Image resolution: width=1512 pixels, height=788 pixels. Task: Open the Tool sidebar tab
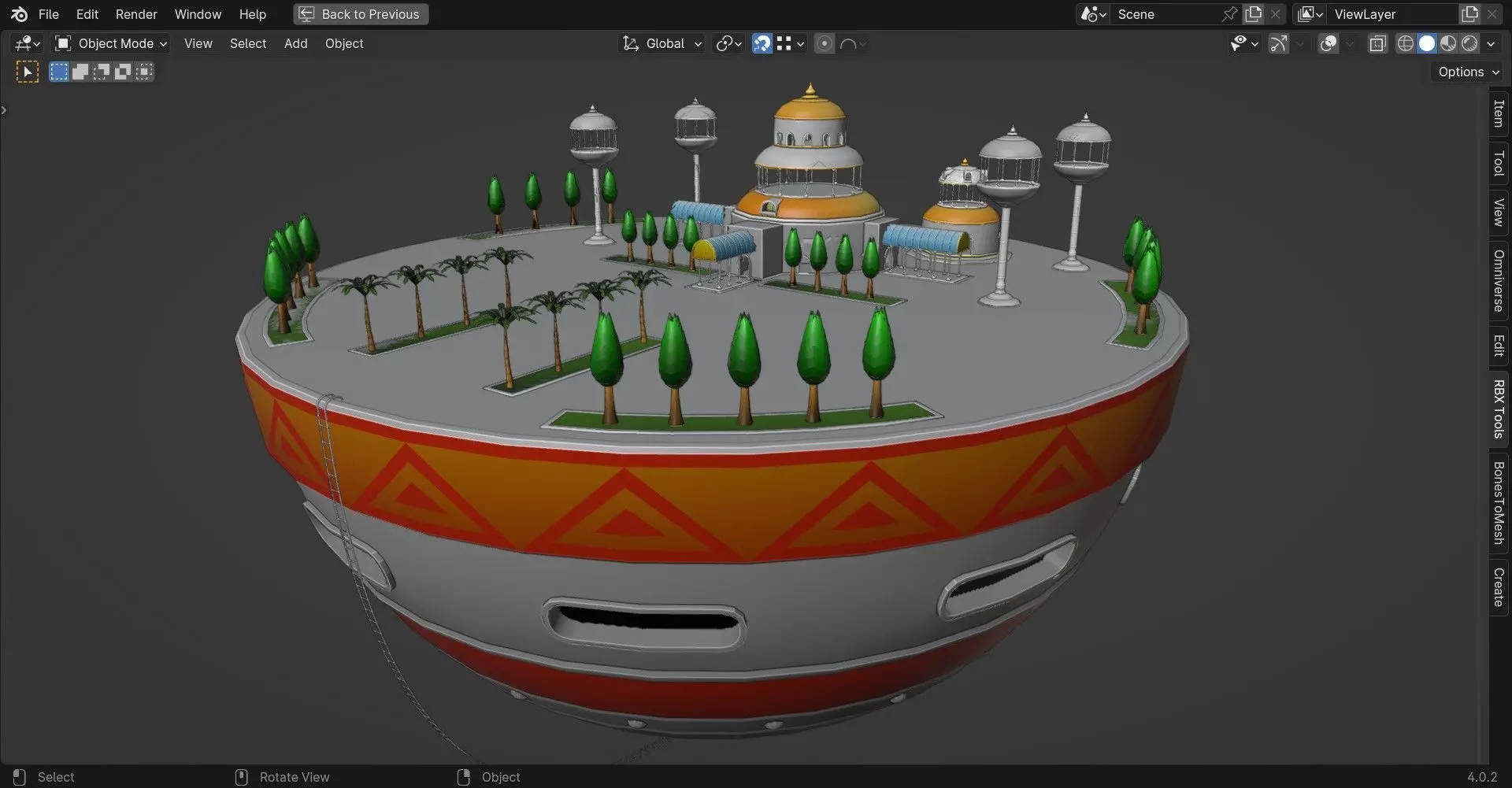1499,164
